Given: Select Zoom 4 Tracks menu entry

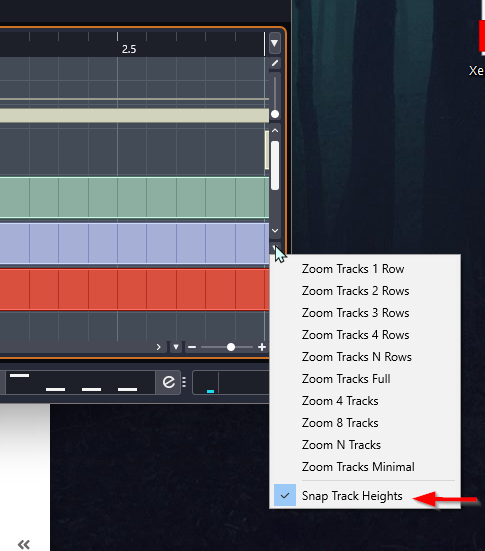Looking at the screenshot, I should click(x=365, y=401).
